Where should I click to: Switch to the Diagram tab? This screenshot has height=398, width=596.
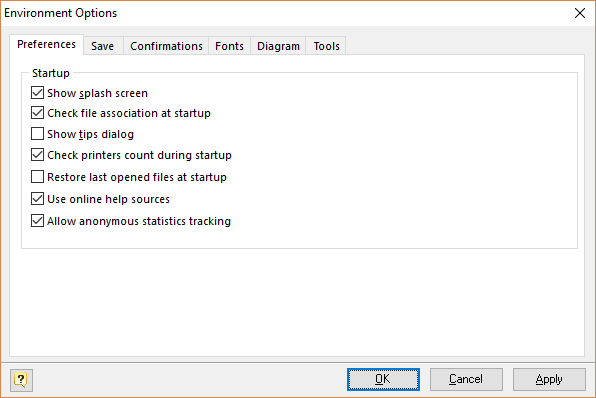[278, 46]
